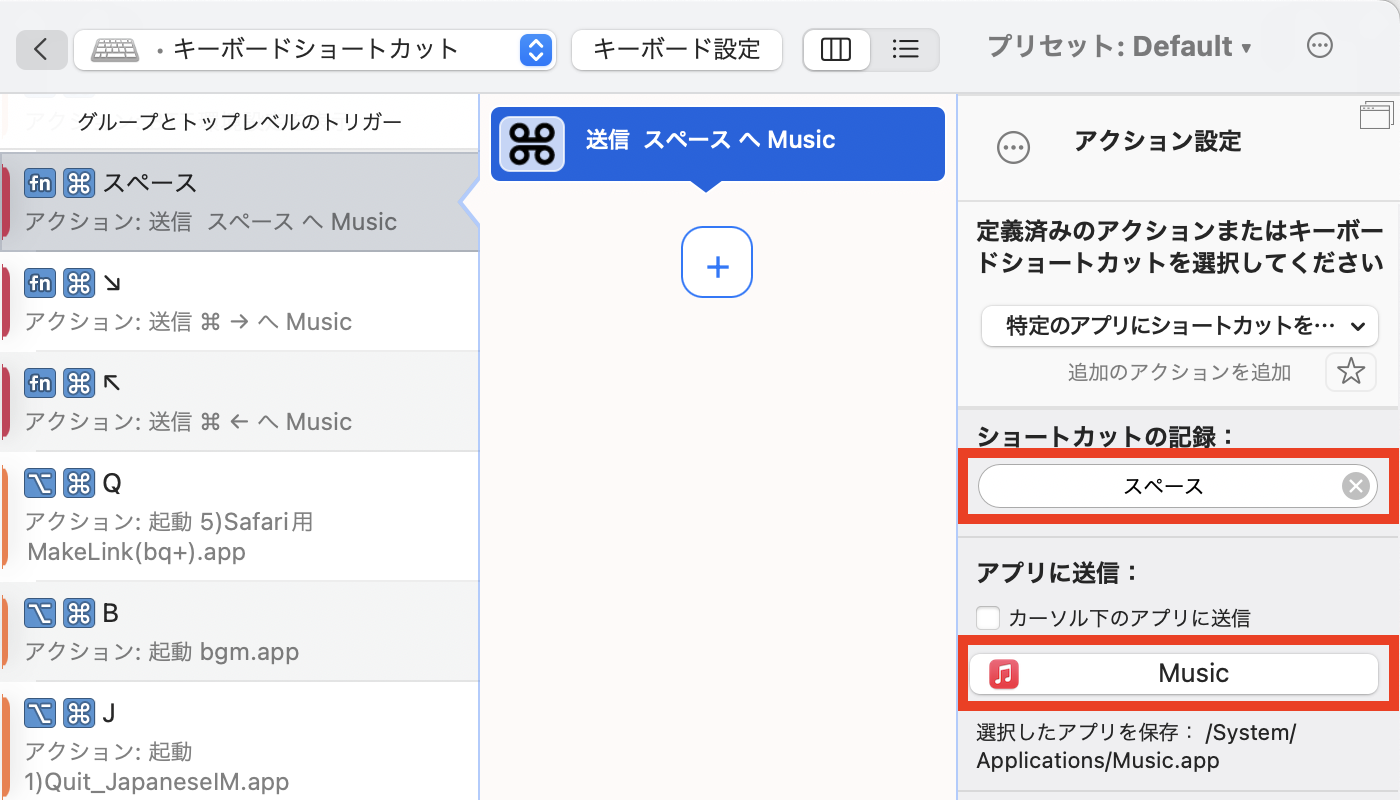
Task: Click the fn badge on the ↖ row
Action: 40,383
